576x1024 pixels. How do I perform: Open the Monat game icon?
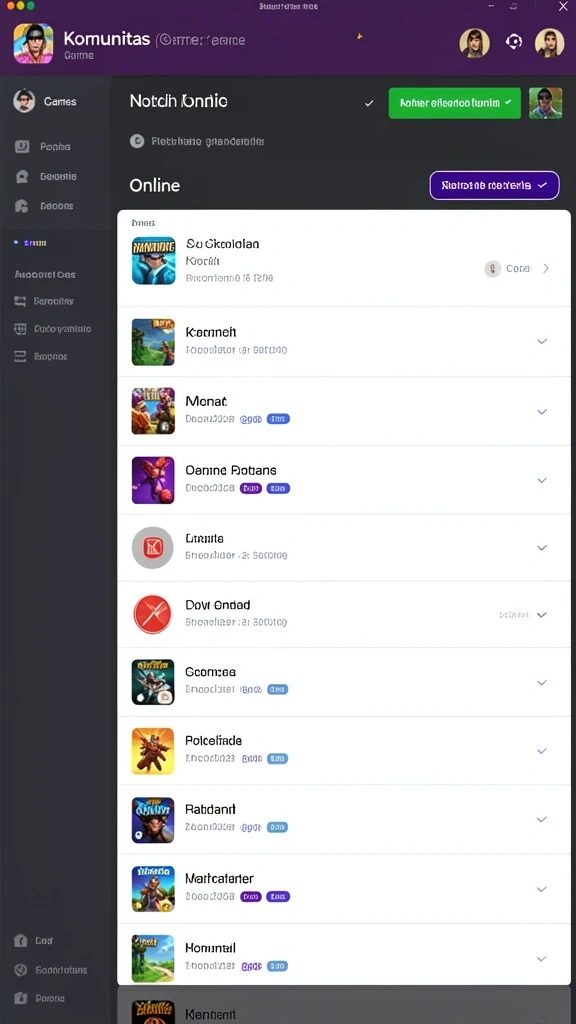pyautogui.click(x=153, y=411)
